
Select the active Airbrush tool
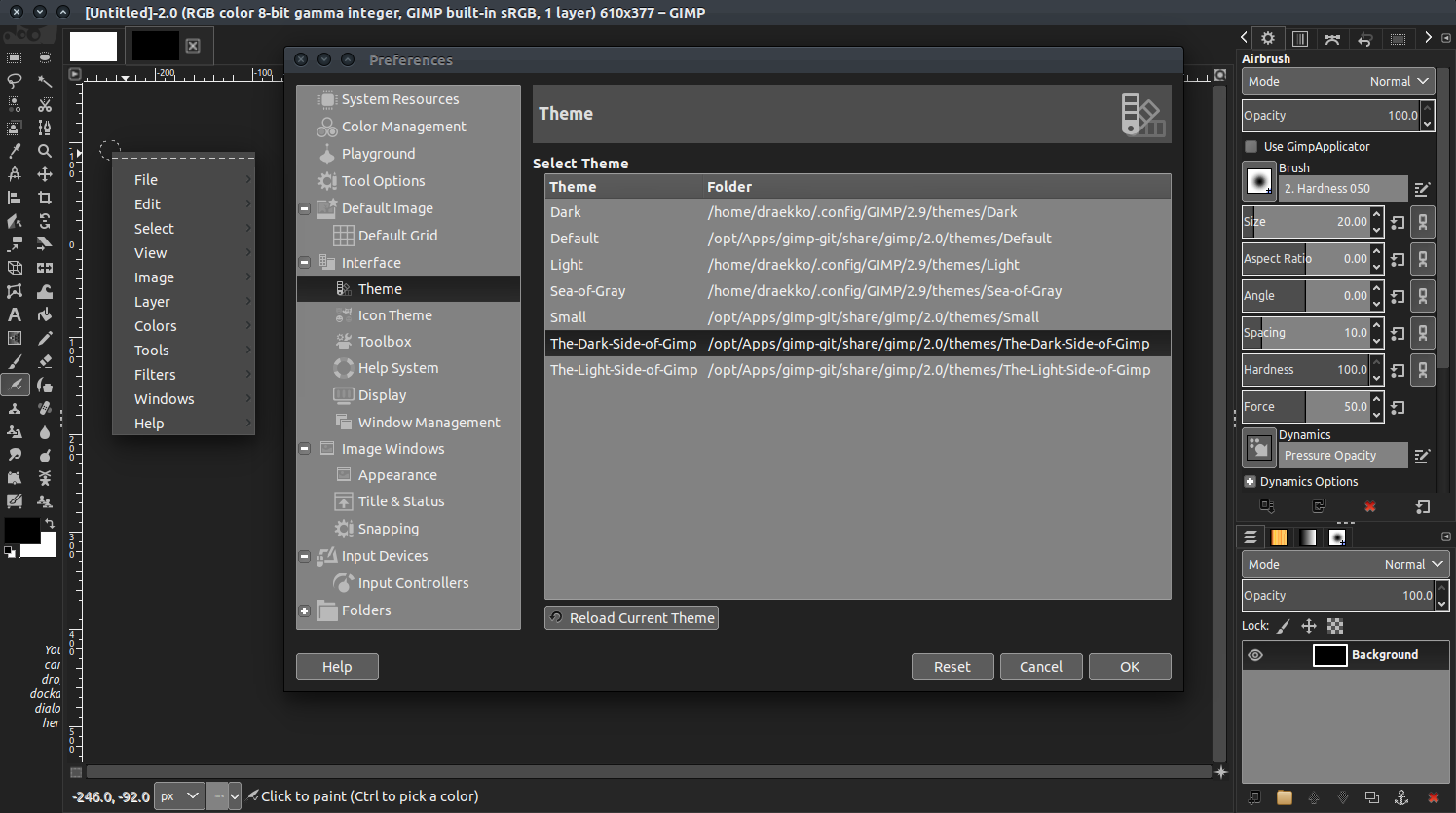pyautogui.click(x=15, y=386)
